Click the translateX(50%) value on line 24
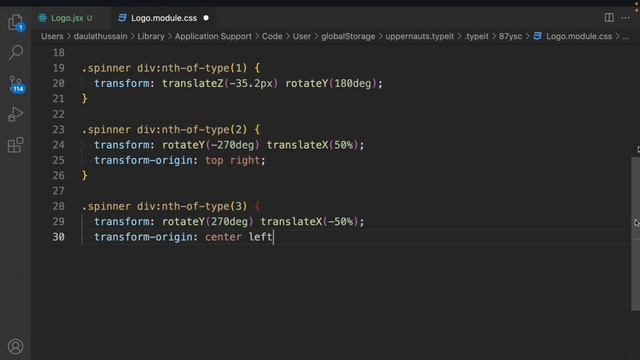Image resolution: width=640 pixels, height=360 pixels. (312, 145)
